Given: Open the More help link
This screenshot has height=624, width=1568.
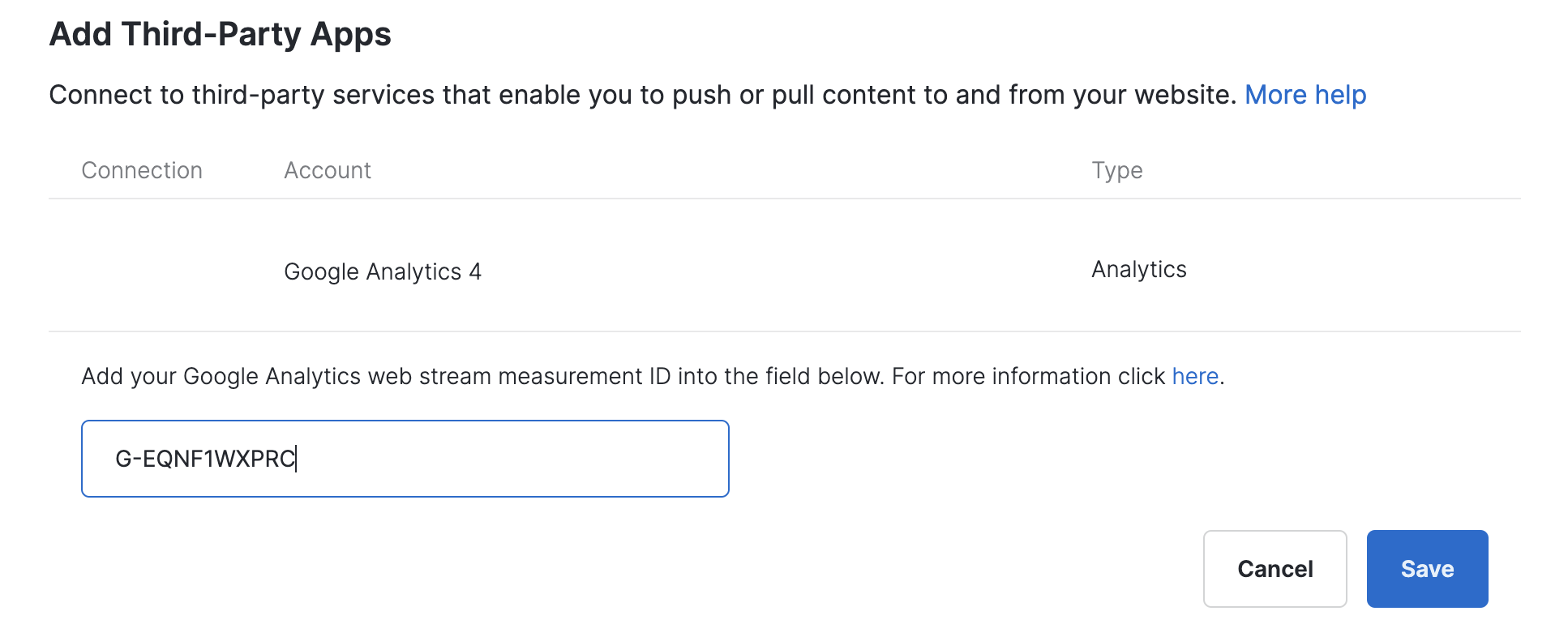Looking at the screenshot, I should pos(1305,95).
